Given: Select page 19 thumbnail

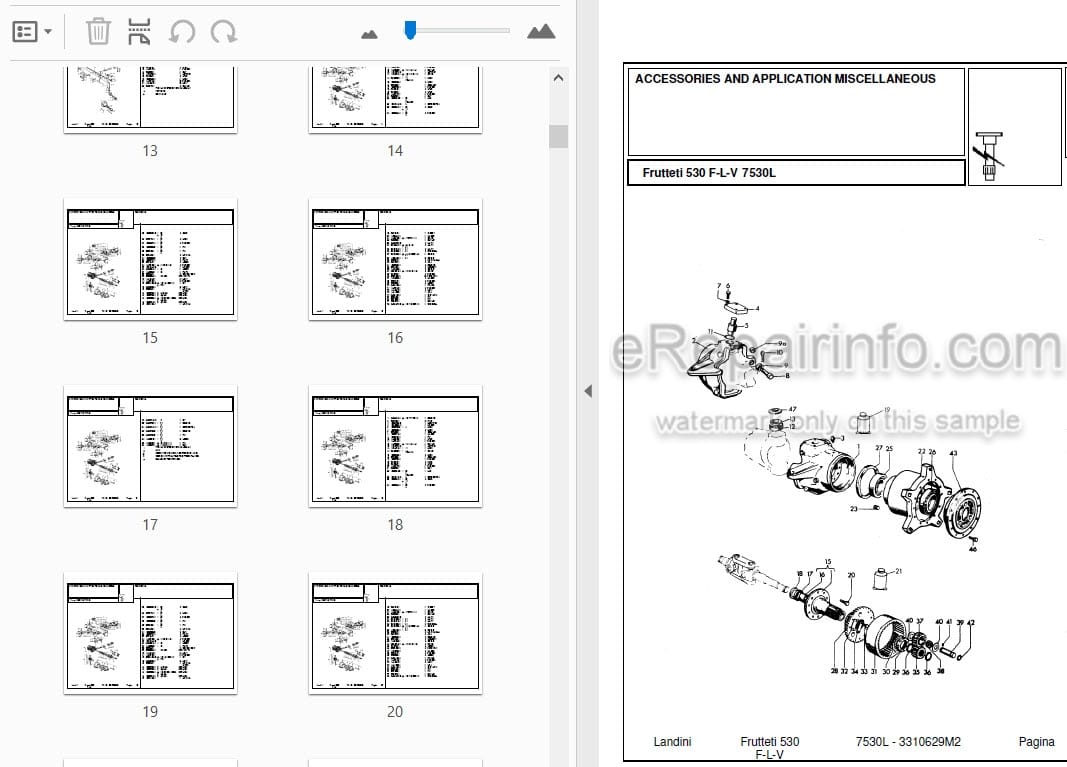Looking at the screenshot, I should [x=150, y=634].
